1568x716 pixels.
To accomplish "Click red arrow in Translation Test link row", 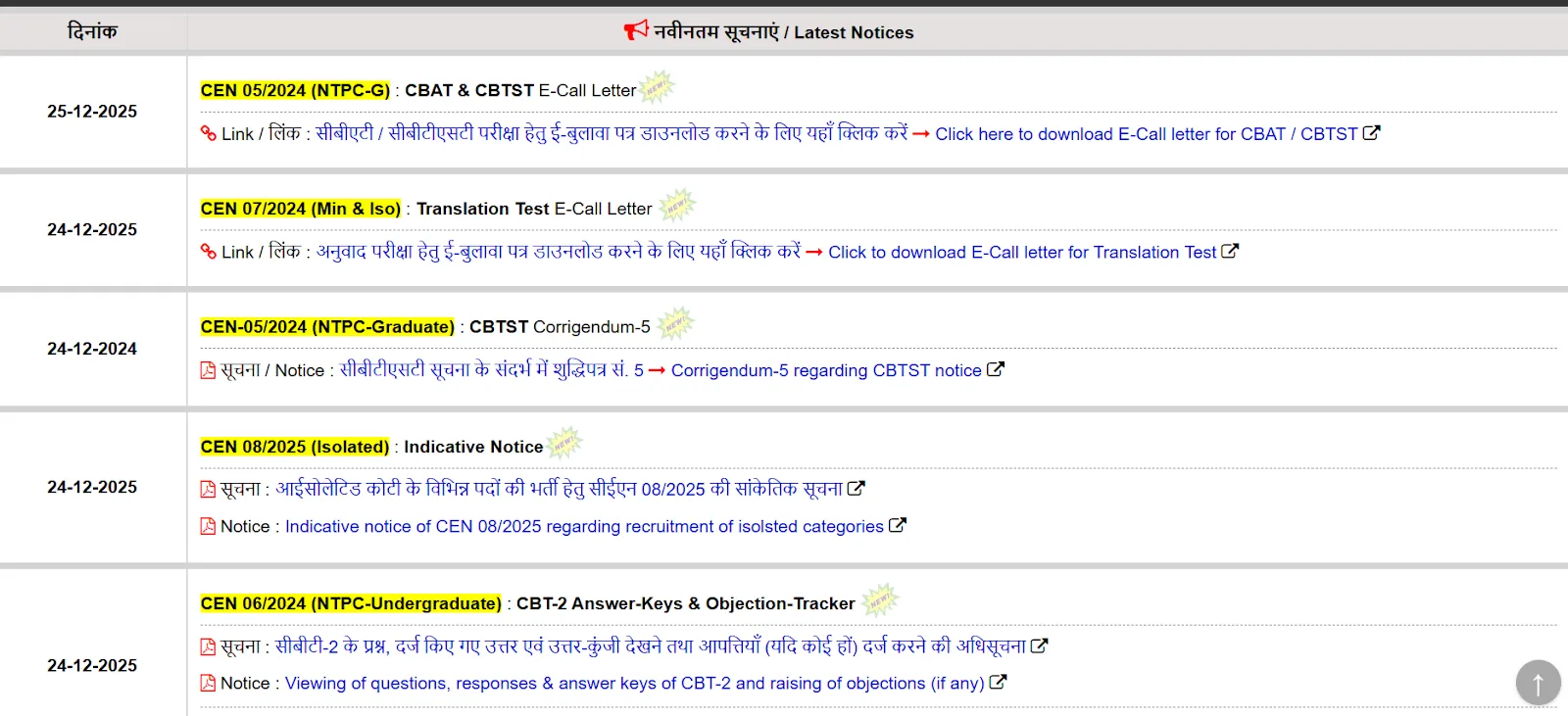I will click(814, 253).
